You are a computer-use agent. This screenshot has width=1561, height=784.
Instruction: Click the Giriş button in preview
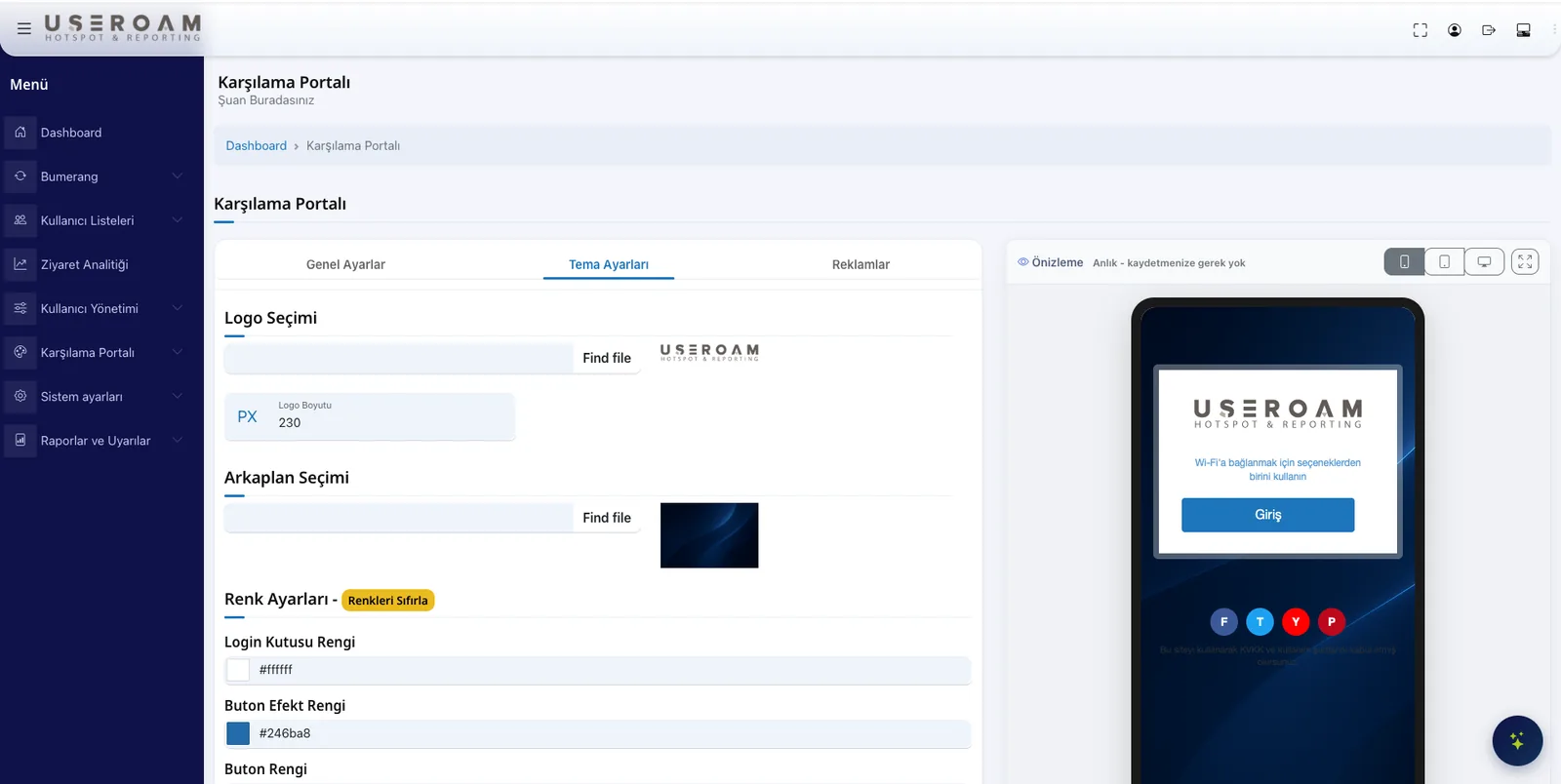(x=1268, y=515)
